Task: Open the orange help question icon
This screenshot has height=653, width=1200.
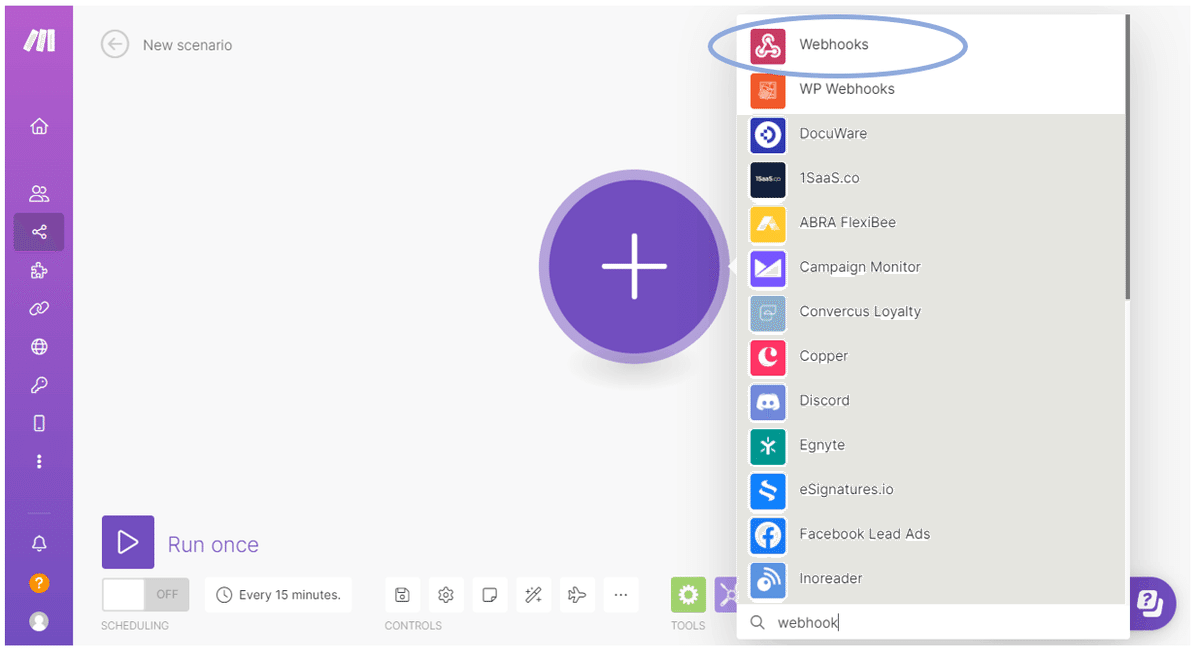Action: pos(39,582)
